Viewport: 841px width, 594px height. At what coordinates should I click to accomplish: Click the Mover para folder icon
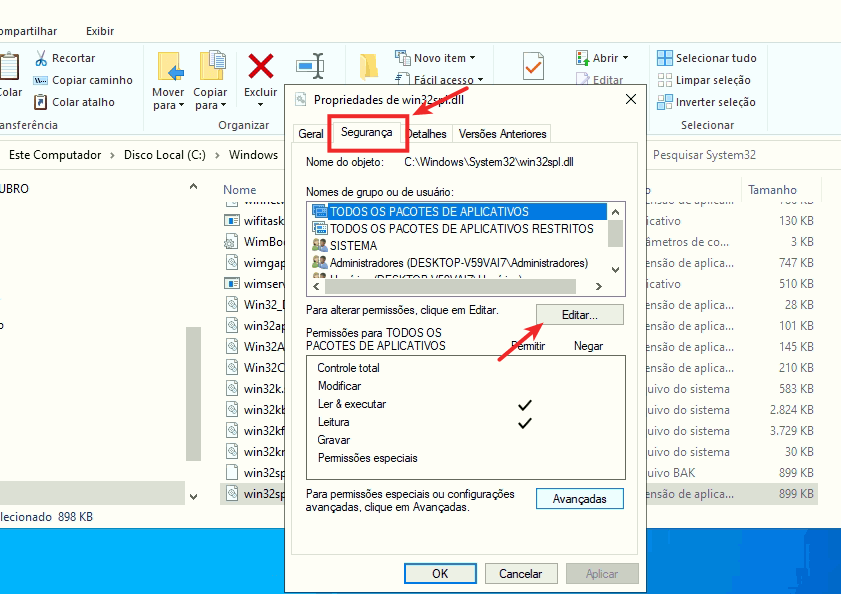[x=171, y=67]
